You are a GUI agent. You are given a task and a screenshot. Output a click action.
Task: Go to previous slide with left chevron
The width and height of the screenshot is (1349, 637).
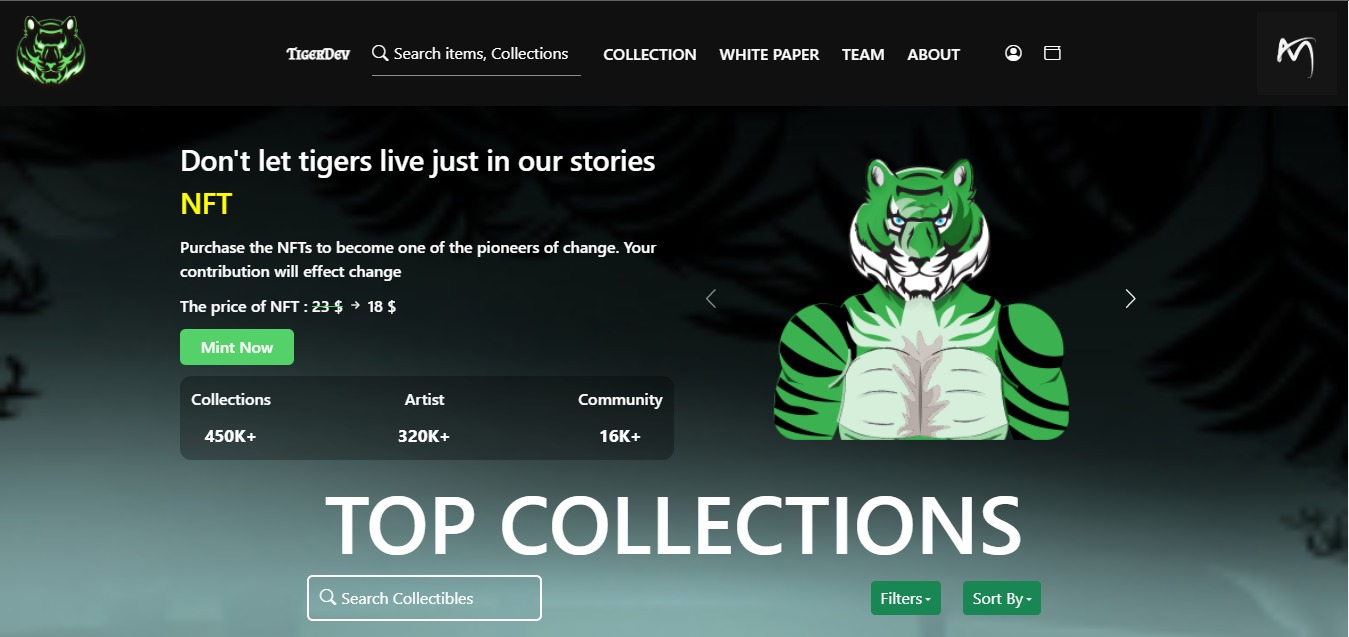pyautogui.click(x=711, y=298)
